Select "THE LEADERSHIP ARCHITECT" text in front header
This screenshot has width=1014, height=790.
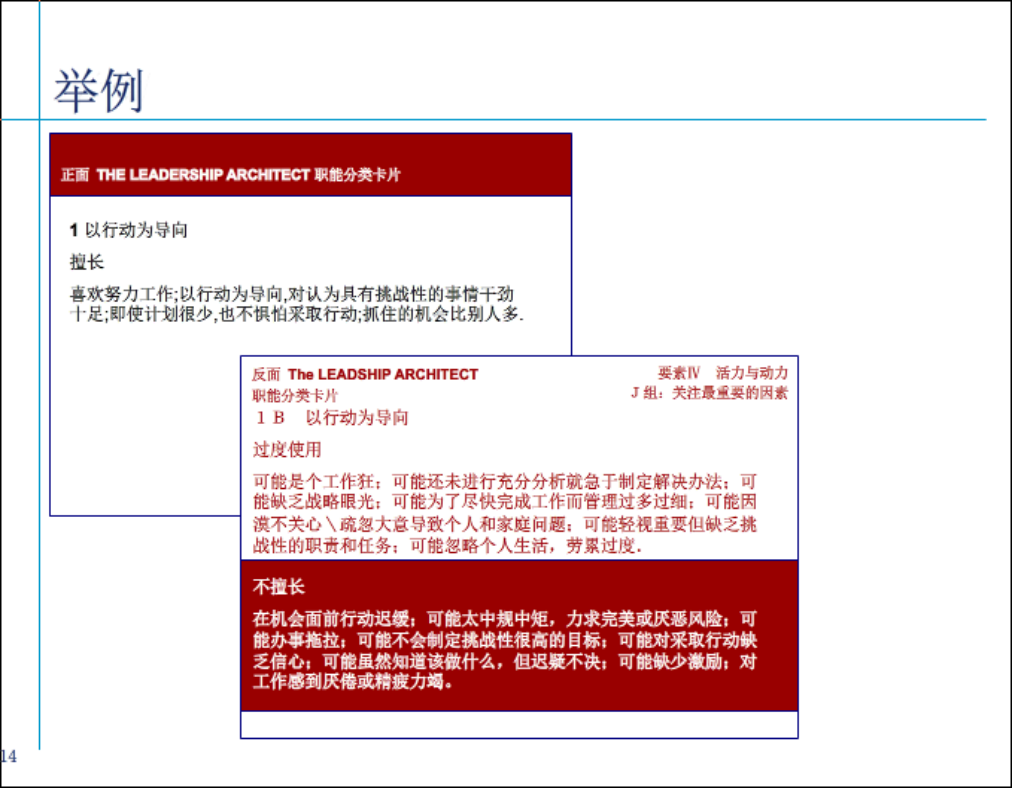203,175
